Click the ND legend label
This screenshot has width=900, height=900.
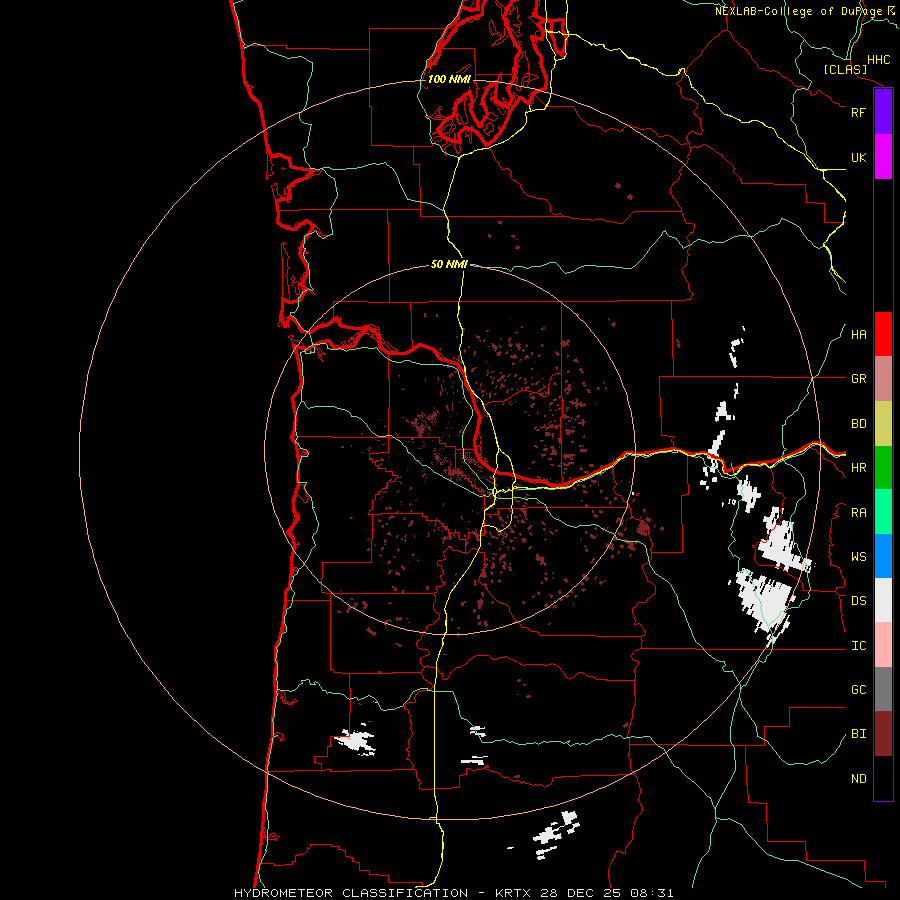coord(858,778)
